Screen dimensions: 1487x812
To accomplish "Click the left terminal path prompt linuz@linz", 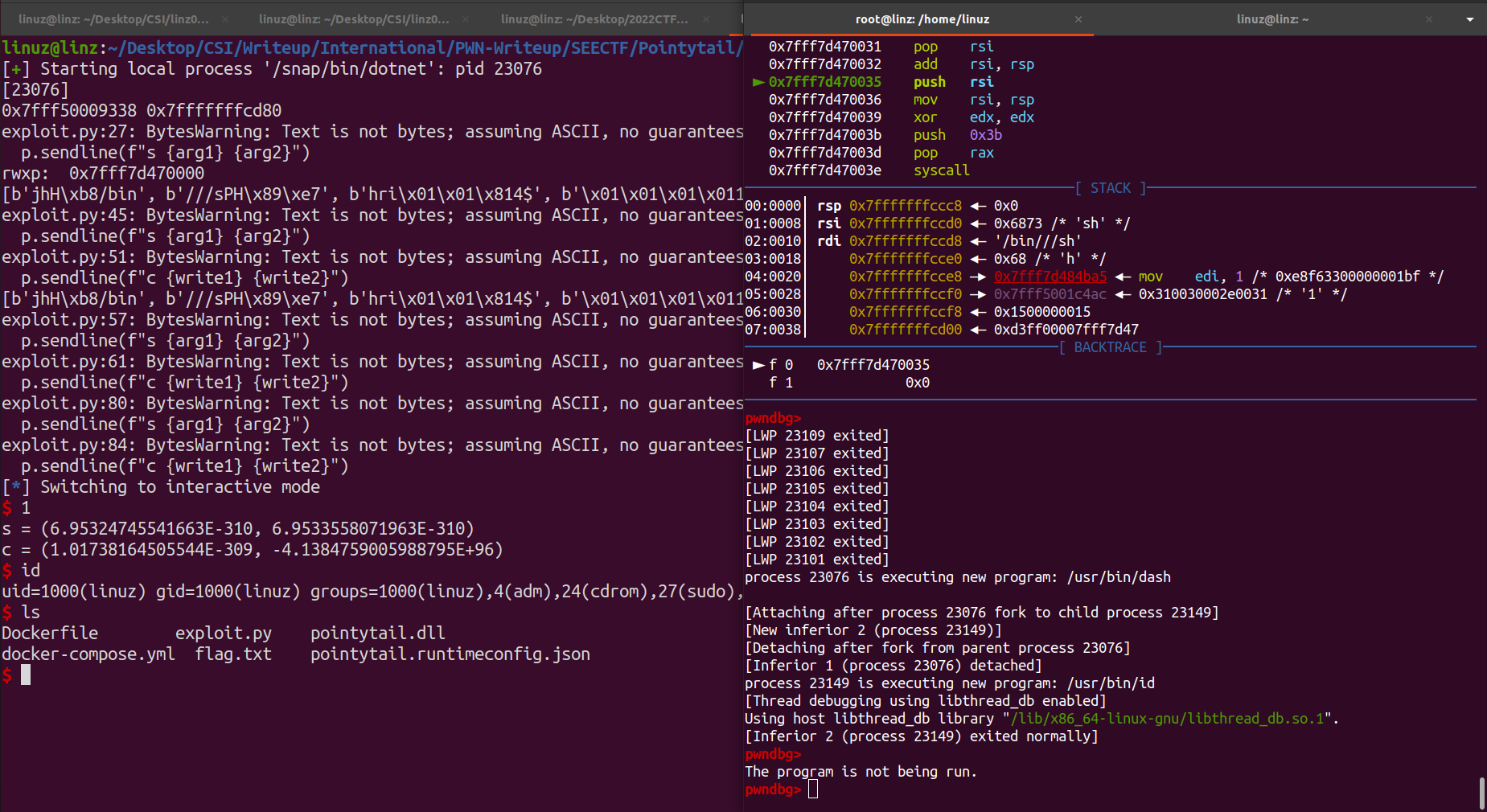I will (50, 48).
